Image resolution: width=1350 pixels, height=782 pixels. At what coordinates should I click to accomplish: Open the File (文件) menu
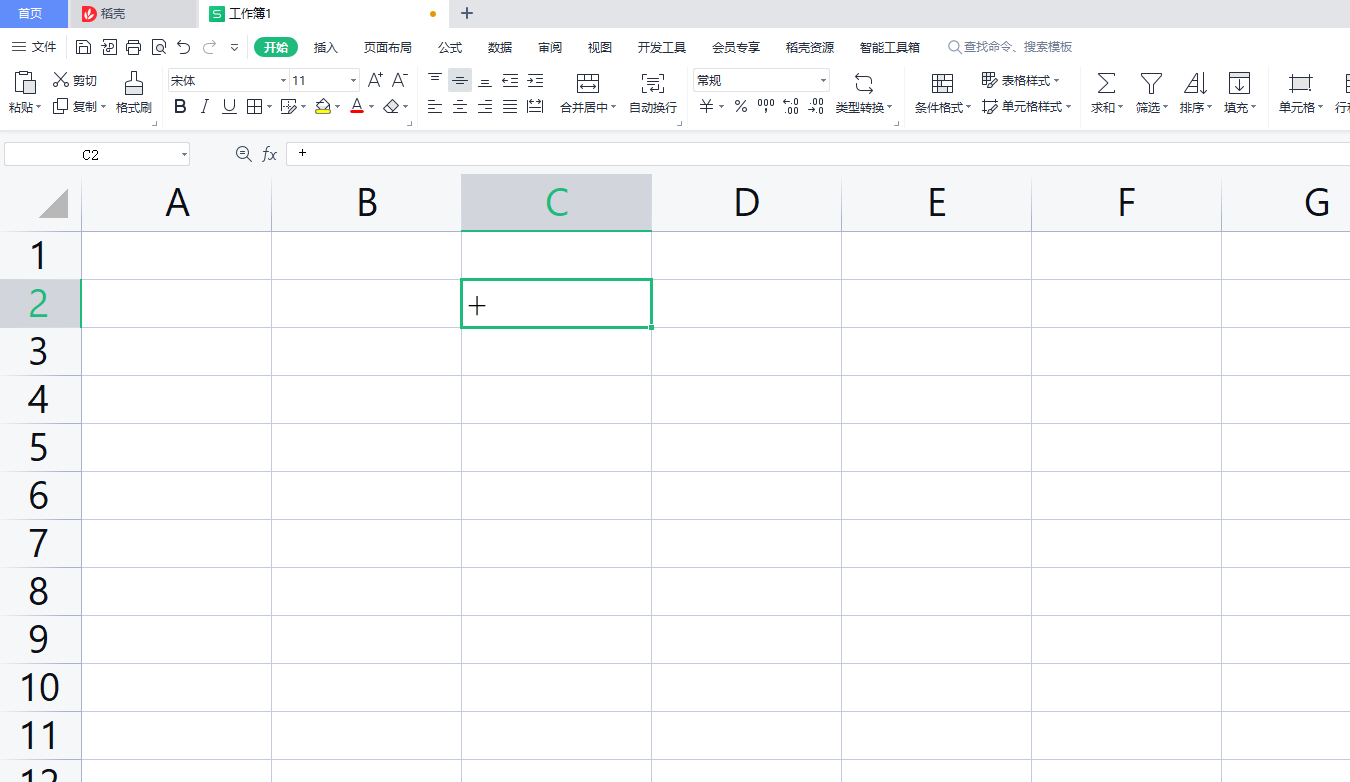35,47
